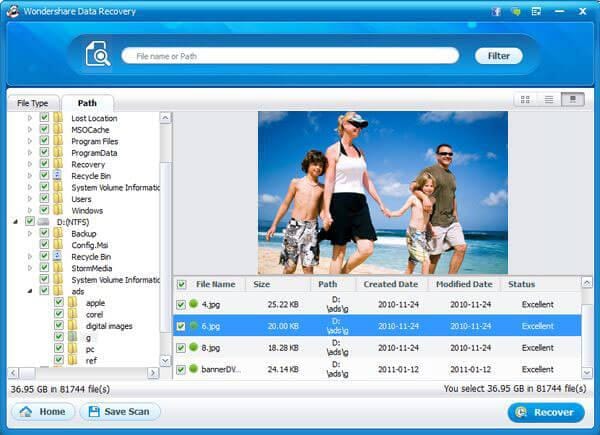Uncheck the ads folder checkbox
The height and width of the screenshot is (435, 600).
44,290
